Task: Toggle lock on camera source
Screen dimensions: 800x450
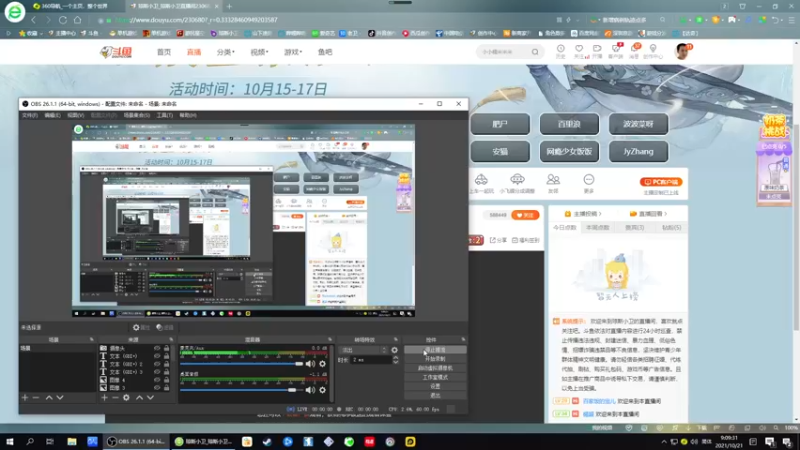Action: point(166,348)
